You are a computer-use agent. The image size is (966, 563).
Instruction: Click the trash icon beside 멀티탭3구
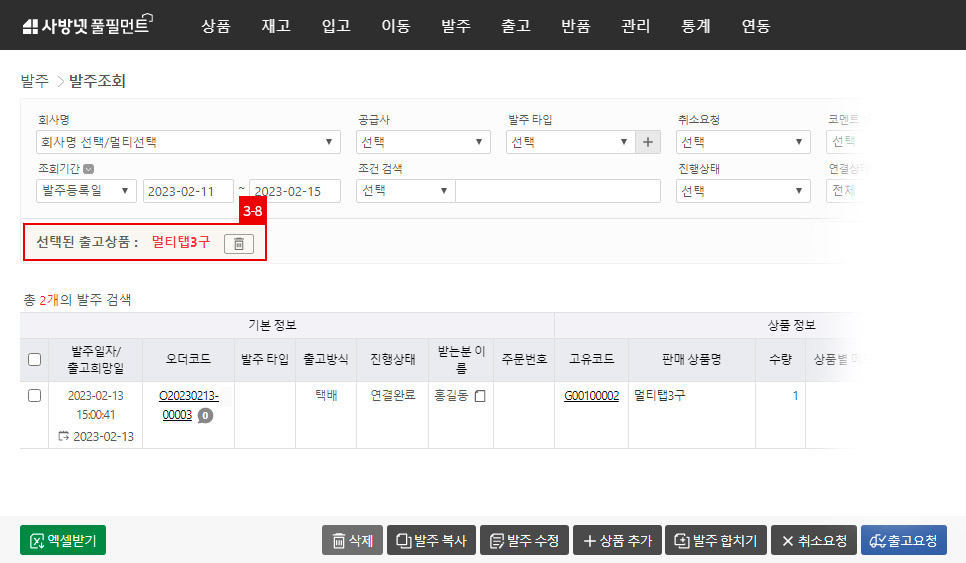(x=238, y=243)
